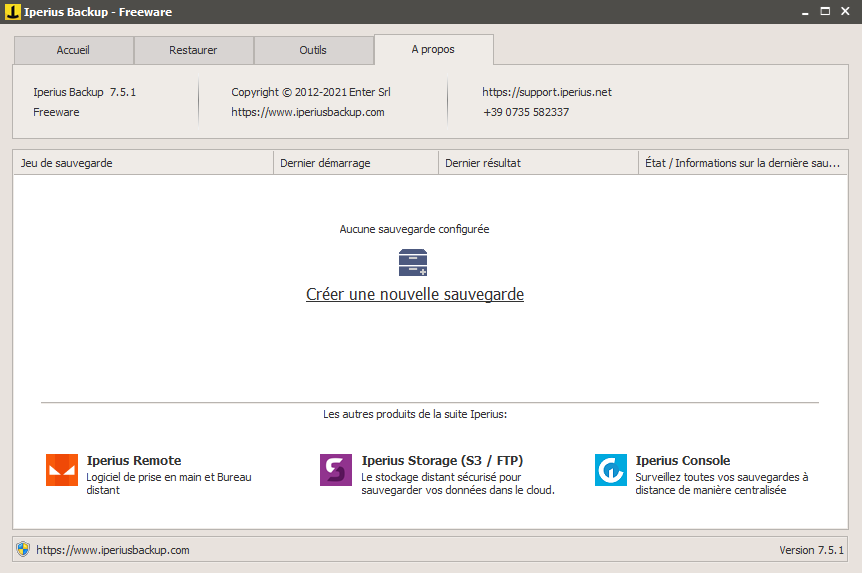
Task: Maximize the Iperius Backup window
Action: [825, 11]
